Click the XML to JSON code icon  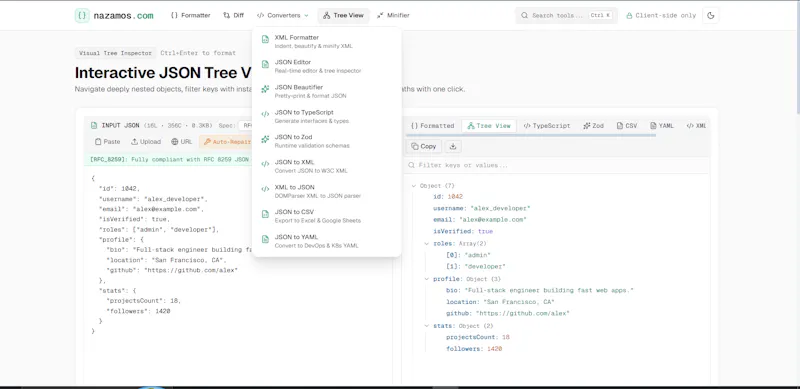265,189
